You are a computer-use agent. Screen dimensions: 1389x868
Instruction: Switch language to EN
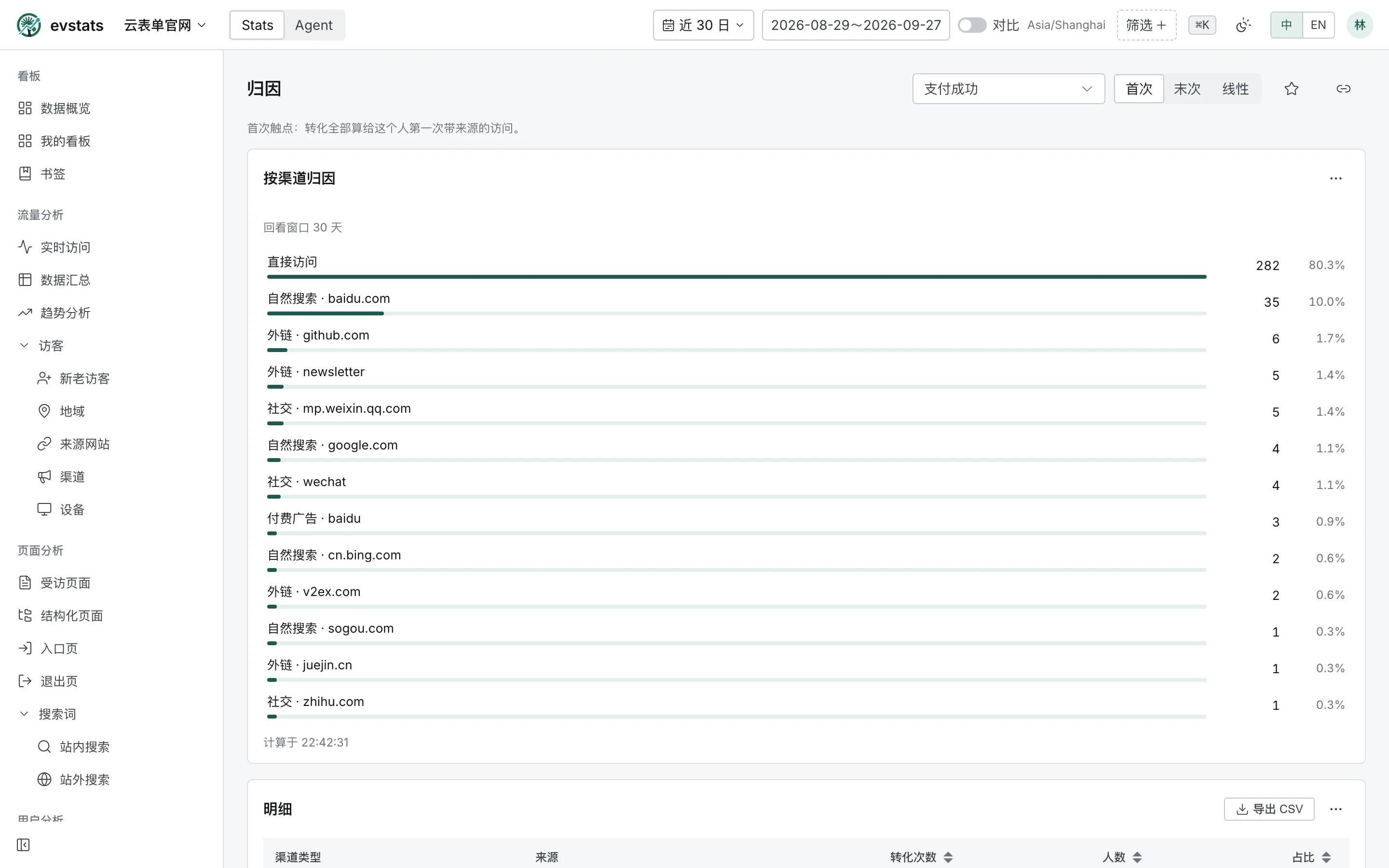(x=1319, y=25)
